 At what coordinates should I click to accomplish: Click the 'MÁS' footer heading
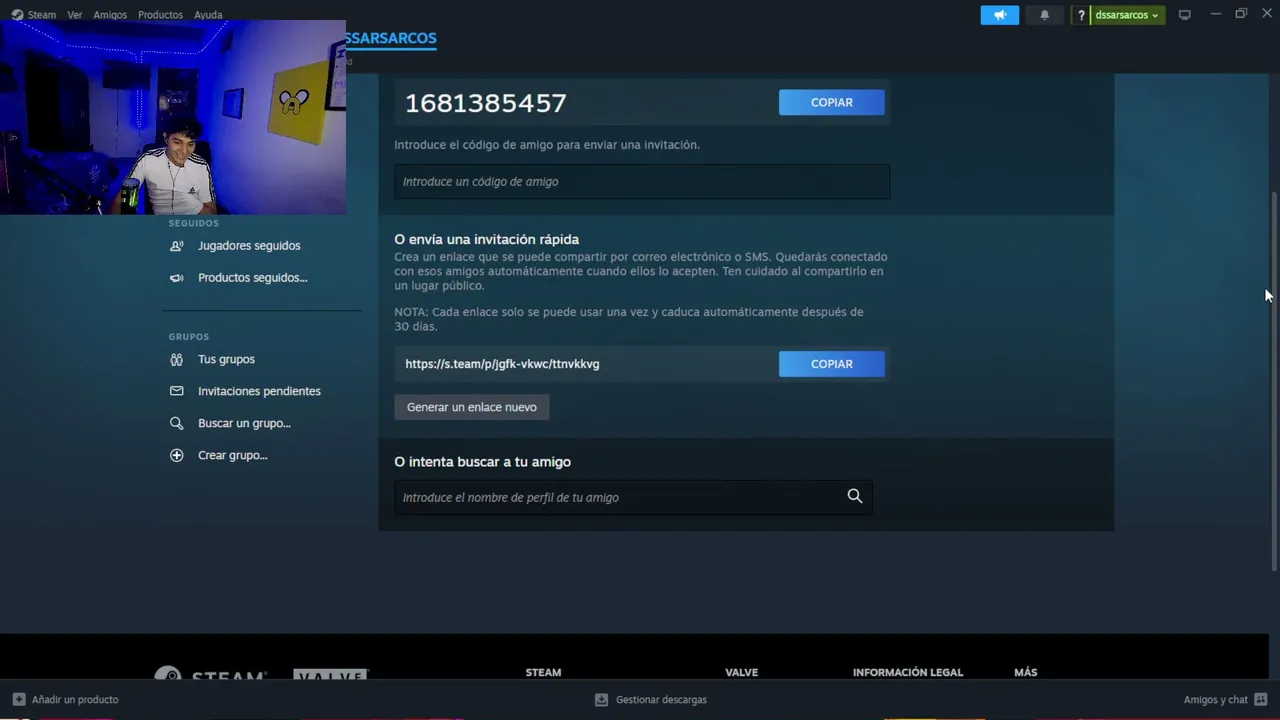[x=1026, y=673]
